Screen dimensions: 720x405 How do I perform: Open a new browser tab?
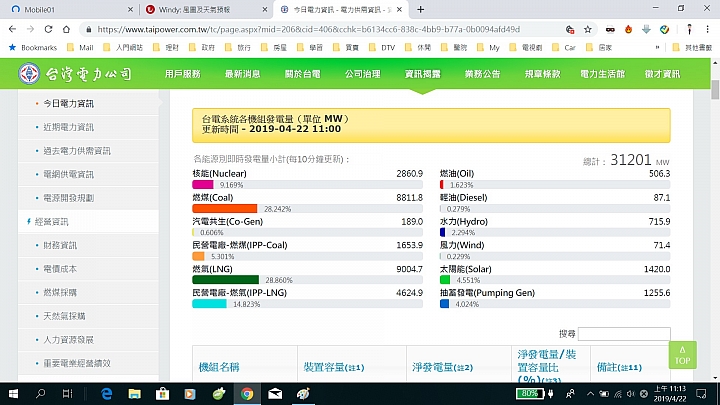pos(421,9)
